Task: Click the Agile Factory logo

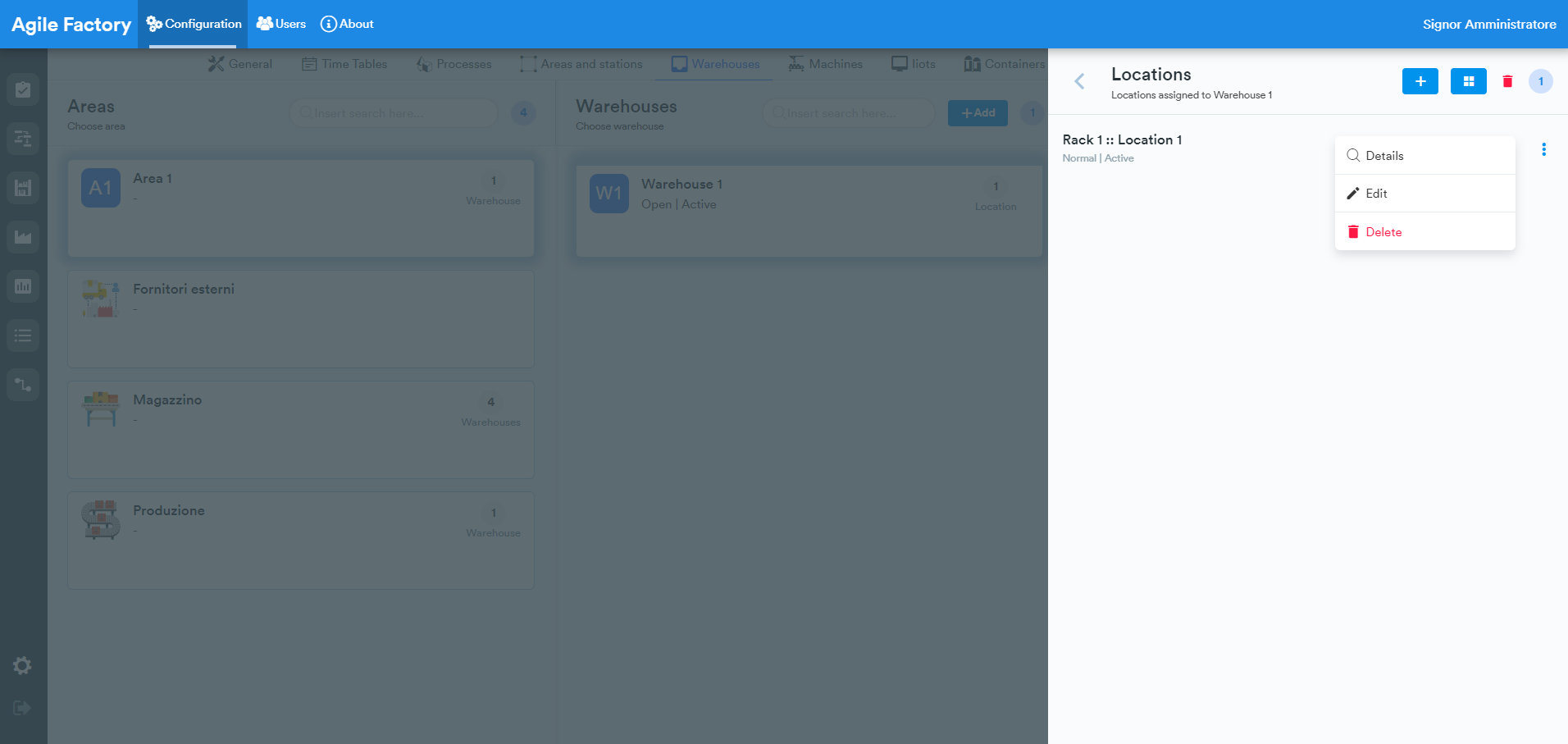Action: [71, 25]
